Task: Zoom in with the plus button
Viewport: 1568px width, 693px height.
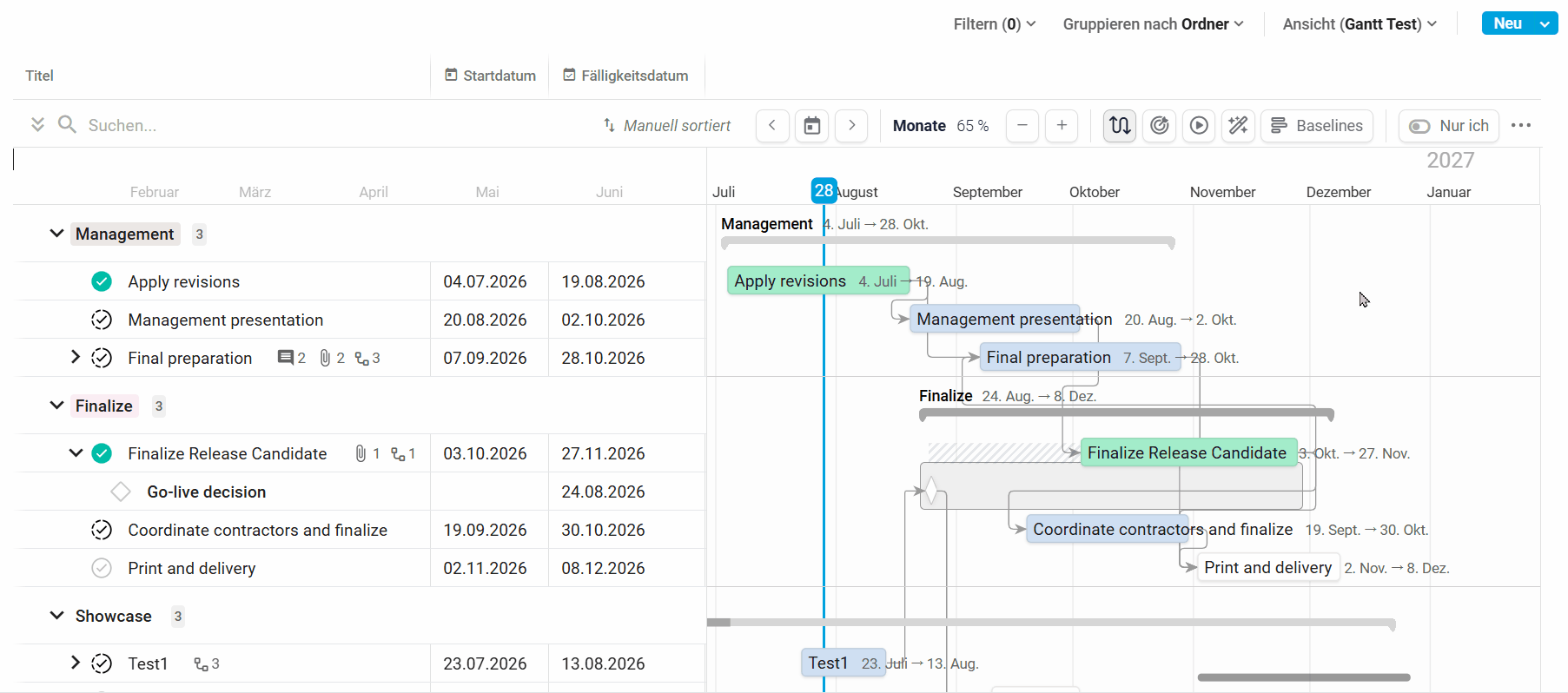Action: [1062, 126]
